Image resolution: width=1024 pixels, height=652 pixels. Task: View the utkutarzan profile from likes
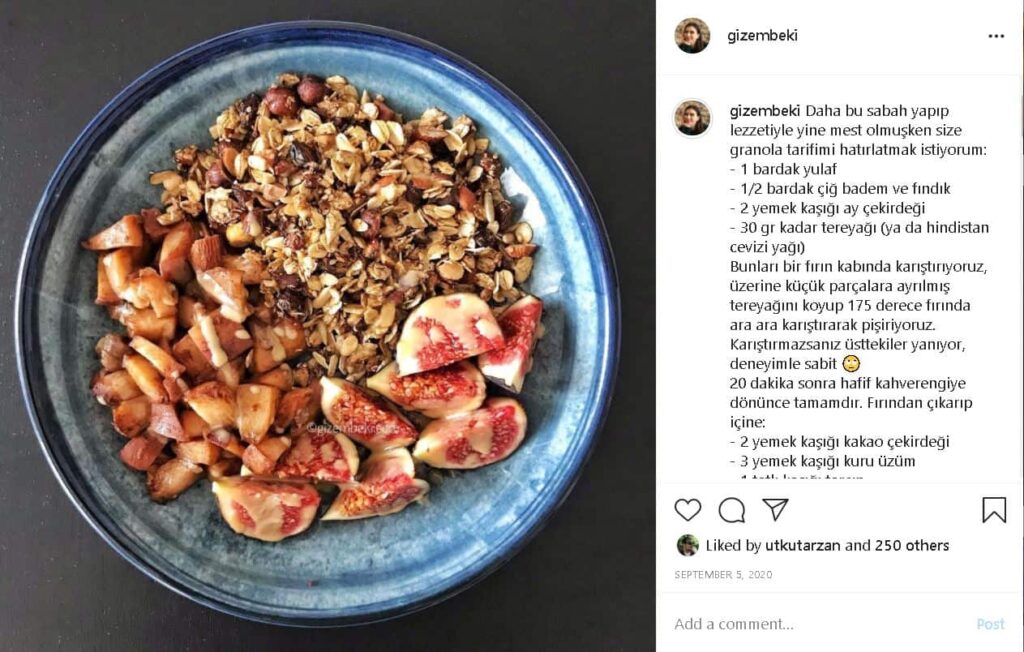pyautogui.click(x=803, y=545)
